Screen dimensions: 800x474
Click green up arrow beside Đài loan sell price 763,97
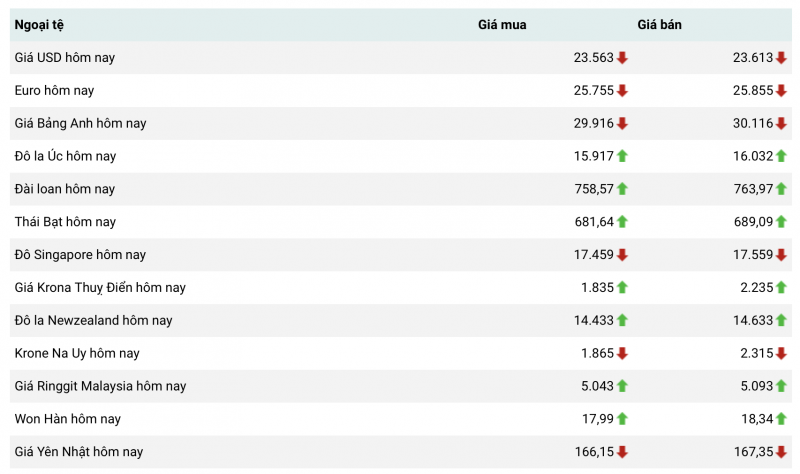click(x=781, y=189)
